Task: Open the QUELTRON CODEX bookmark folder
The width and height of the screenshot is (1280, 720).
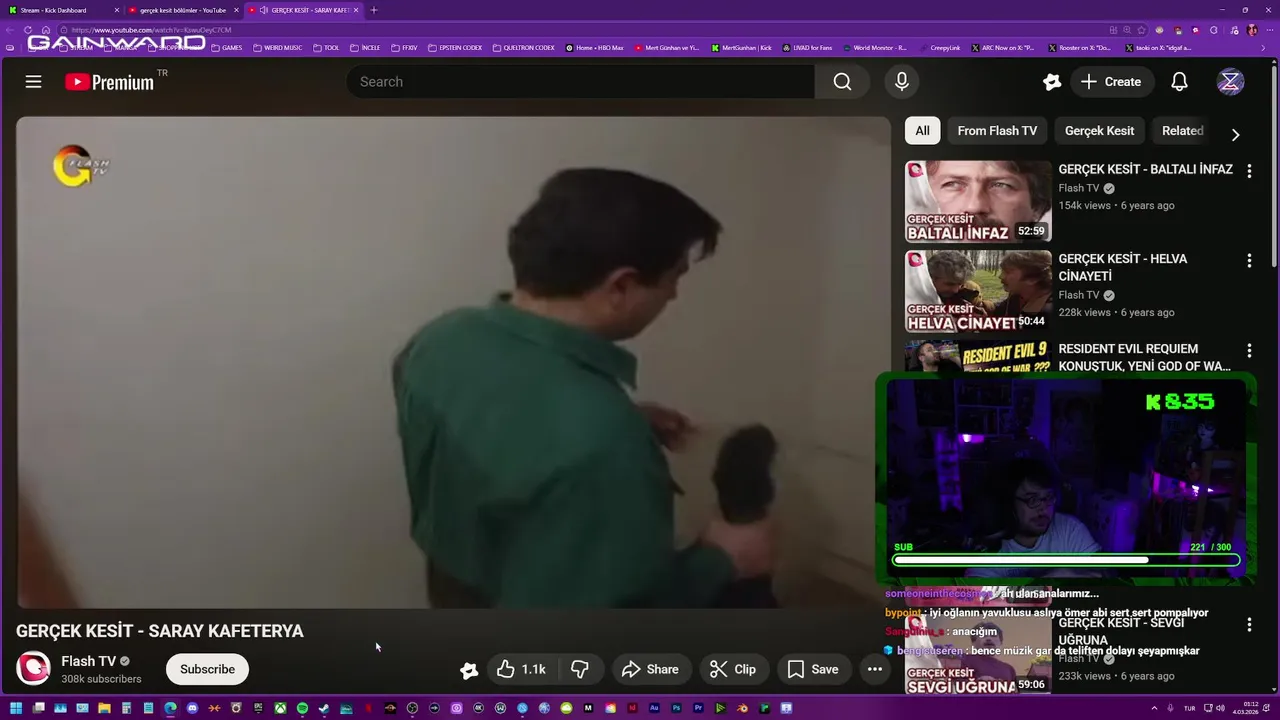Action: (523, 47)
